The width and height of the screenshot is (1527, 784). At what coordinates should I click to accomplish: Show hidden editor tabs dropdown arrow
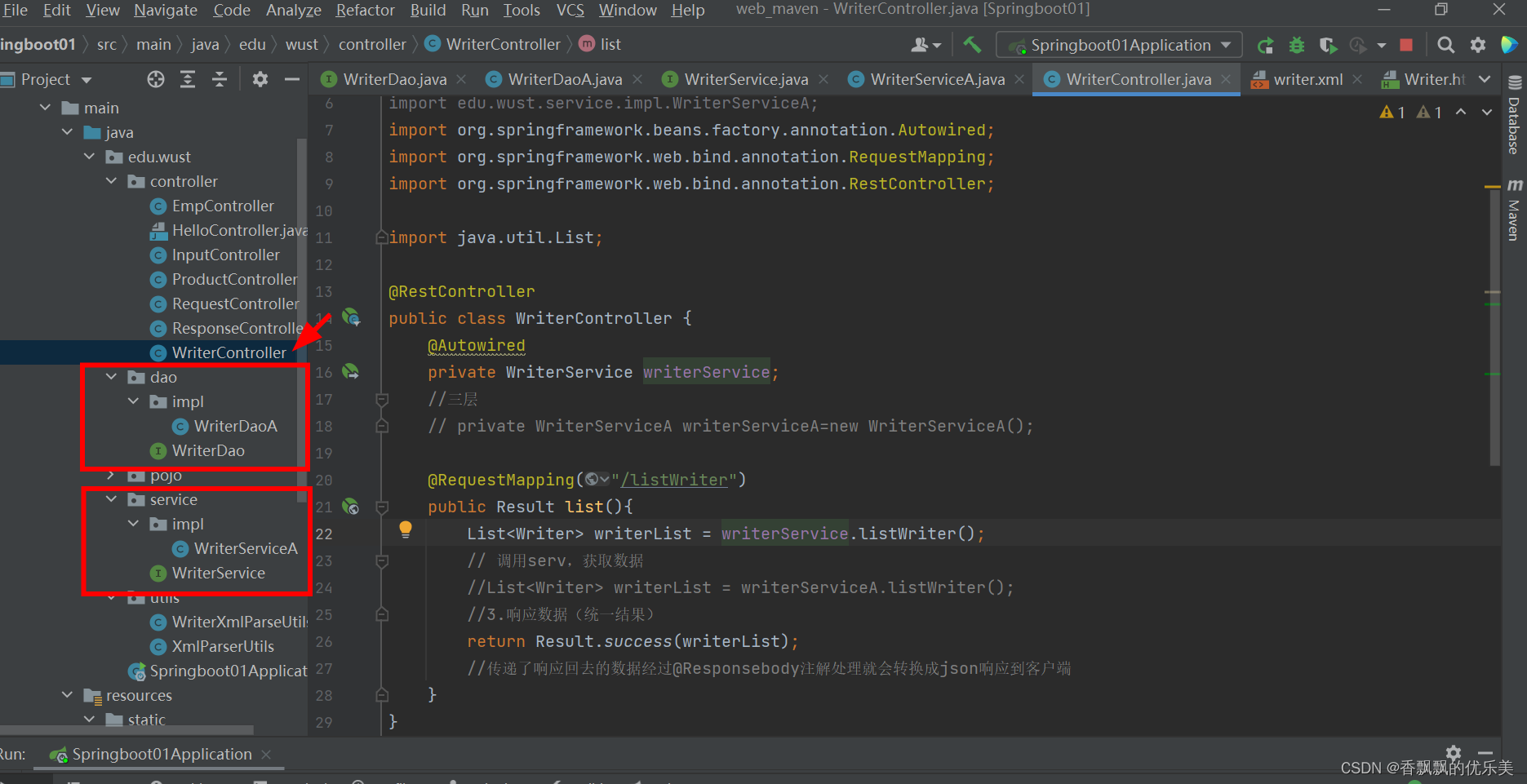[1485, 79]
